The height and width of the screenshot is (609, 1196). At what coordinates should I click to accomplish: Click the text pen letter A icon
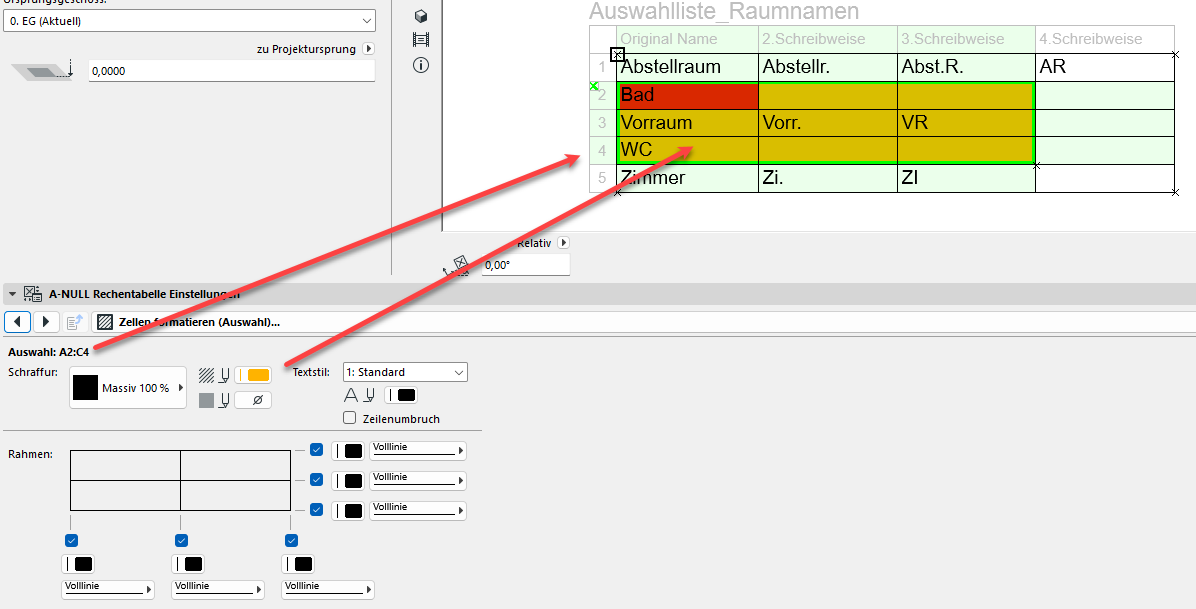tap(350, 395)
